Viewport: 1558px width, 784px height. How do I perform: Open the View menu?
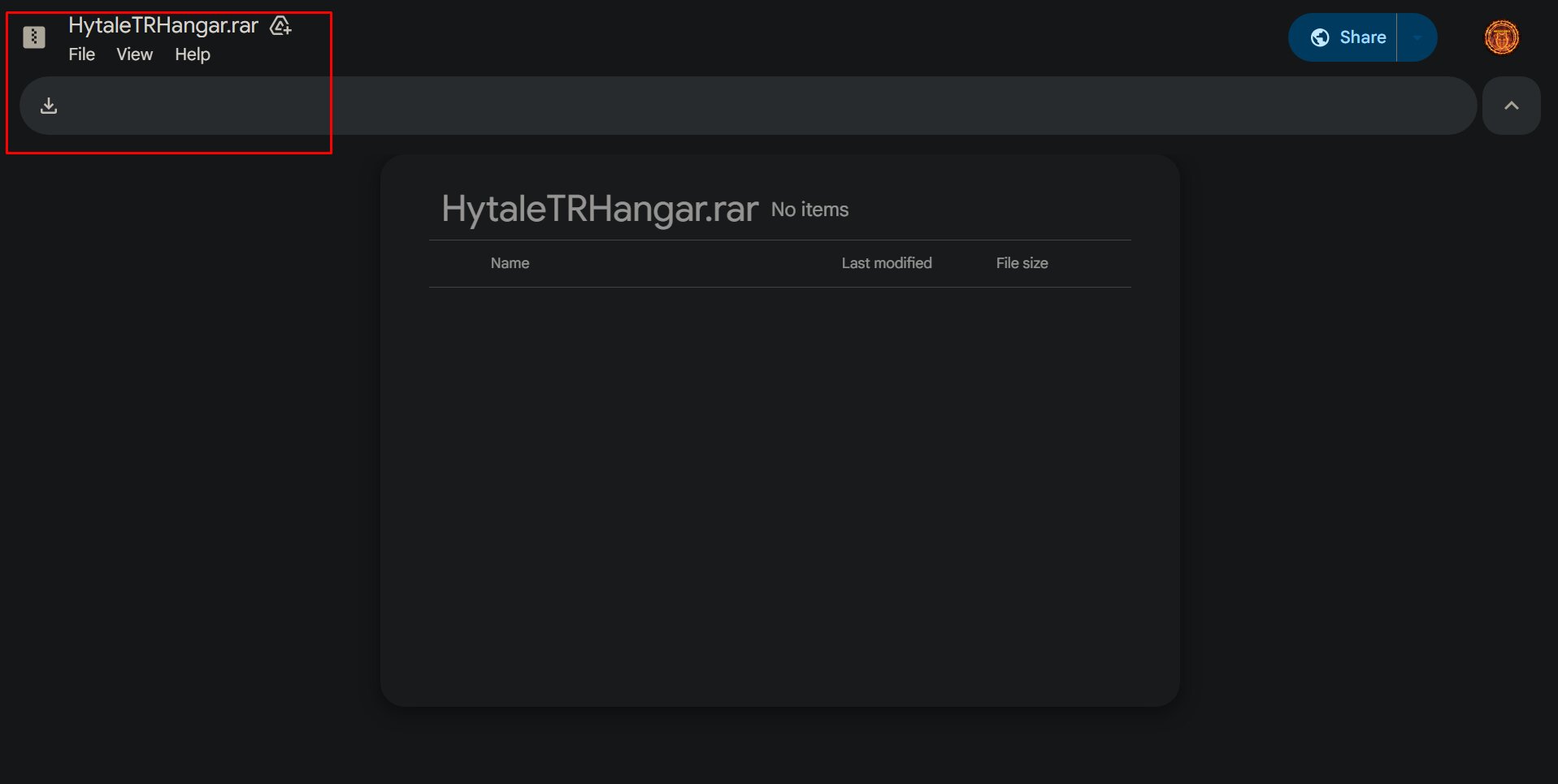click(x=134, y=54)
